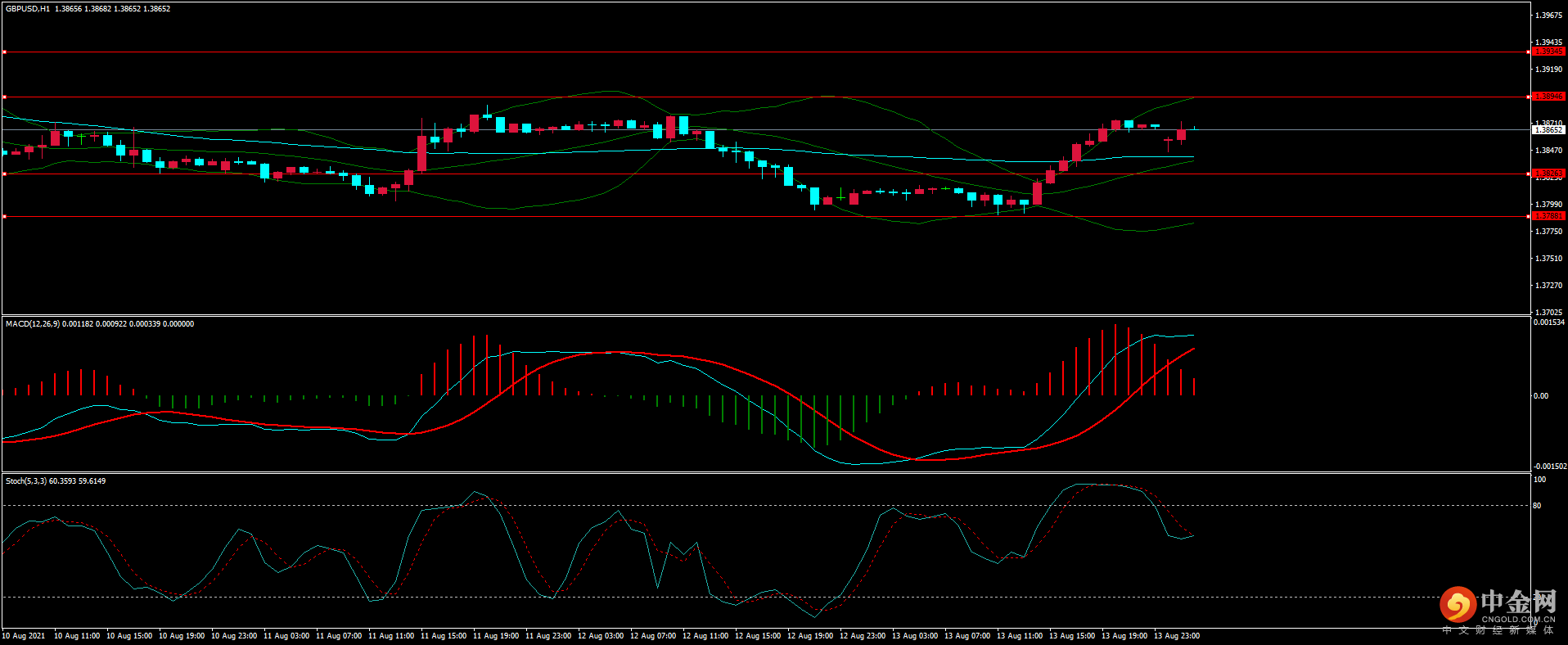Click the current price label 1.38652
Viewport: 1568px width, 645px height.
point(1548,130)
